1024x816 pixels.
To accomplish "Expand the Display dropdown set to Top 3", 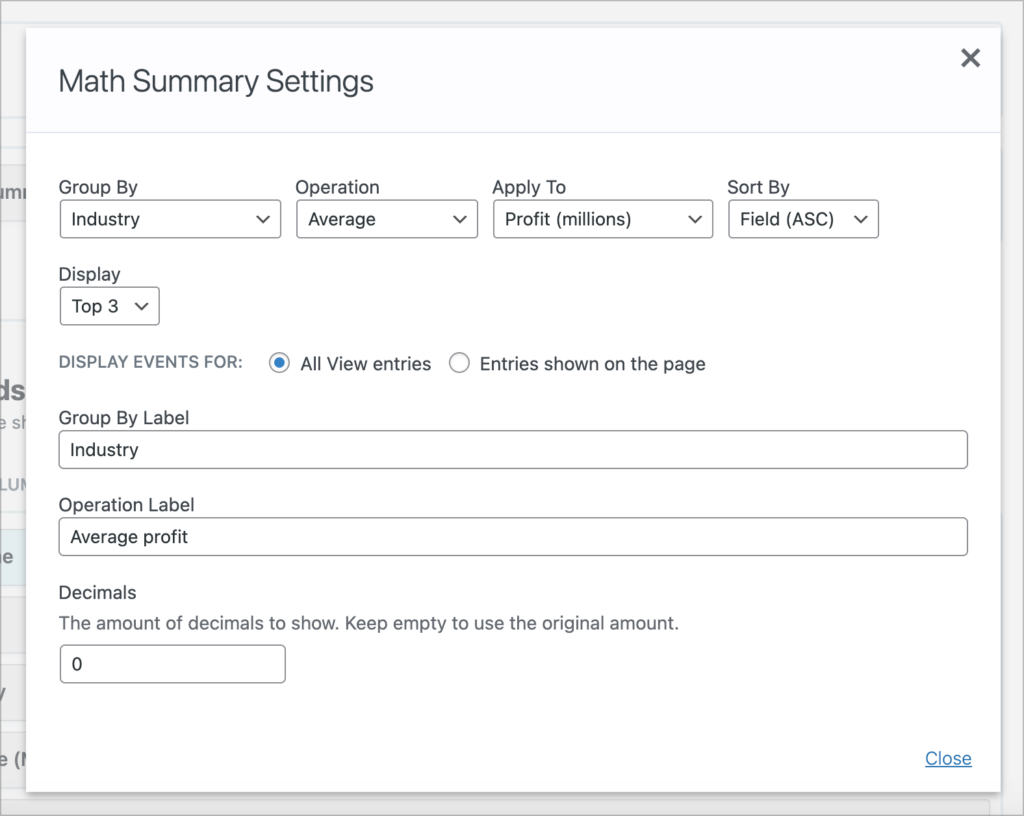I will [x=109, y=307].
